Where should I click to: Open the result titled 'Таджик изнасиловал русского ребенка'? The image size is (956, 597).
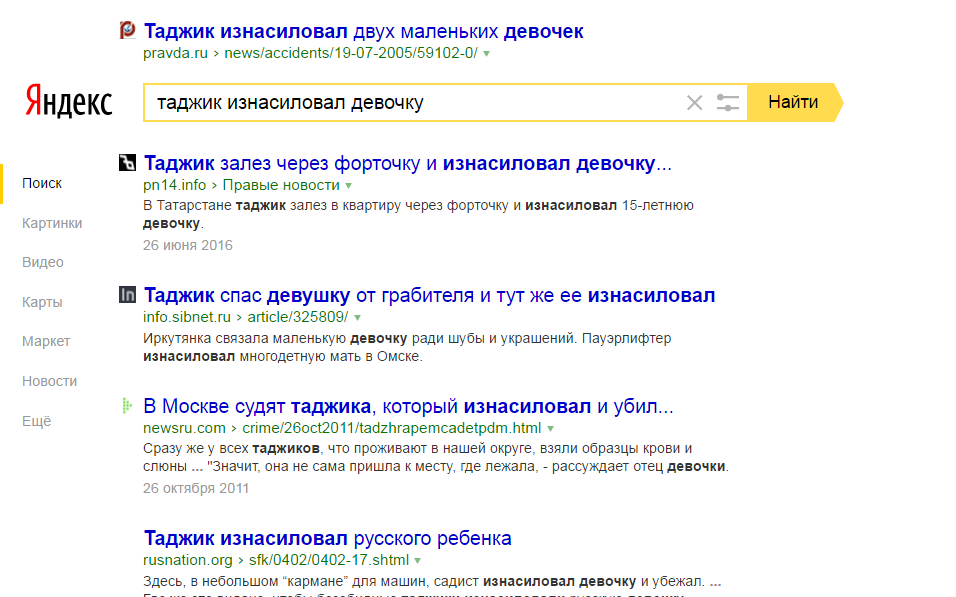click(327, 538)
